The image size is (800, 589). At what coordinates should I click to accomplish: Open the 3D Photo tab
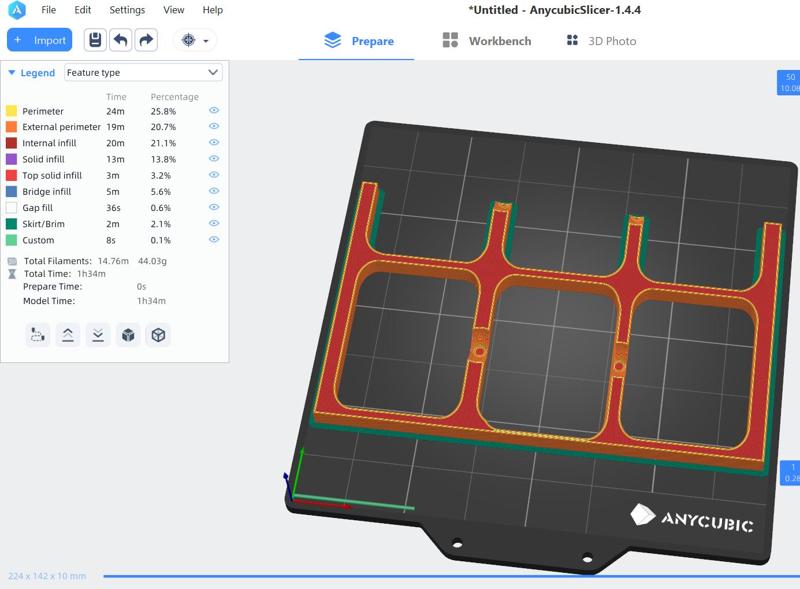click(602, 41)
